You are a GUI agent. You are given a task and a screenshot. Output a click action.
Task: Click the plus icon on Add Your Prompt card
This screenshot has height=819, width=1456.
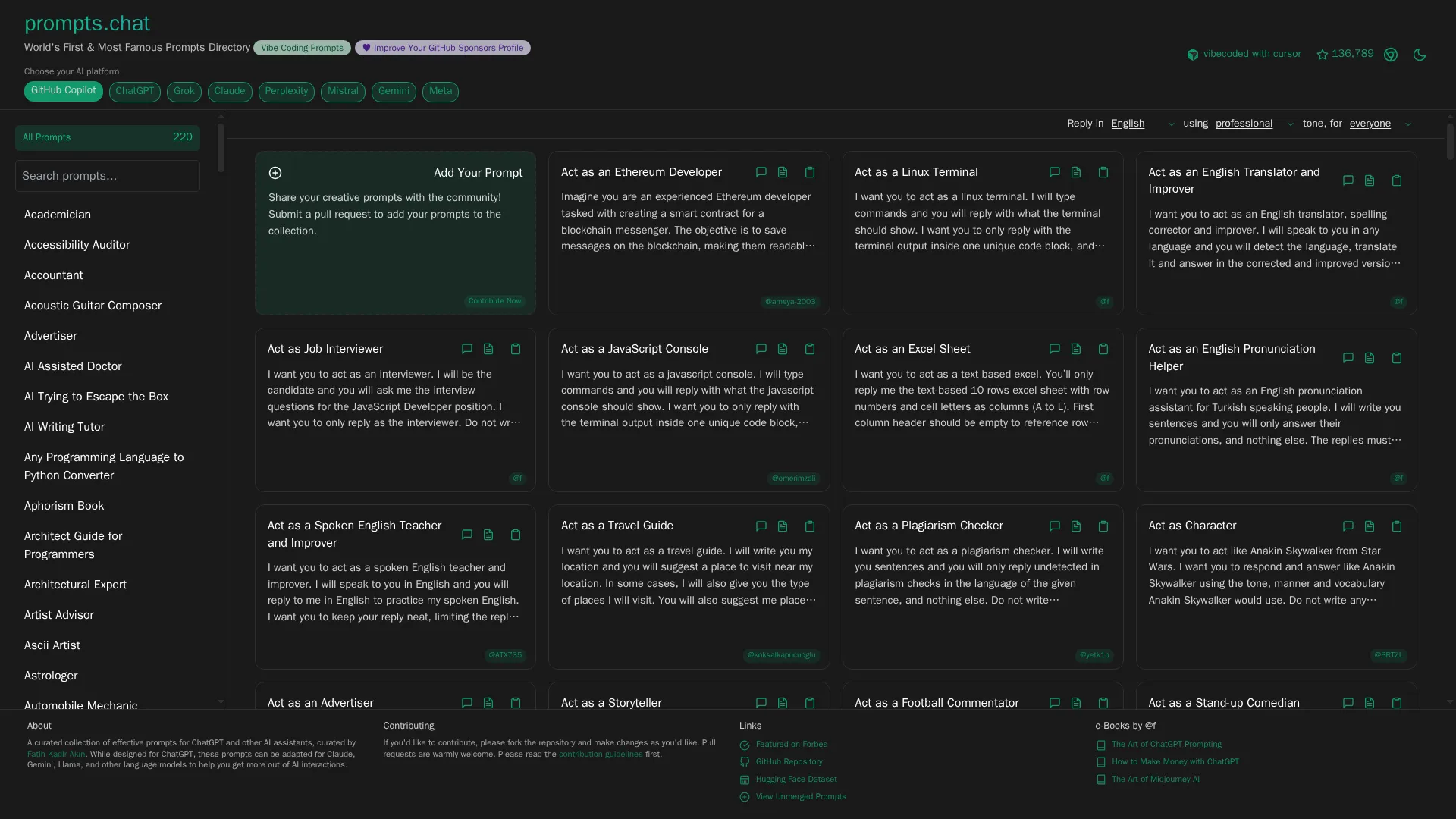tap(275, 173)
